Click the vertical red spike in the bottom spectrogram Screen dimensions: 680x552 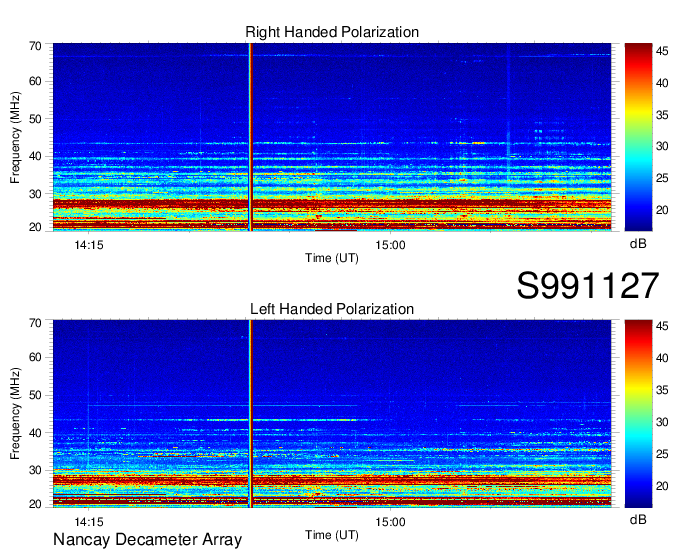[x=250, y=414]
